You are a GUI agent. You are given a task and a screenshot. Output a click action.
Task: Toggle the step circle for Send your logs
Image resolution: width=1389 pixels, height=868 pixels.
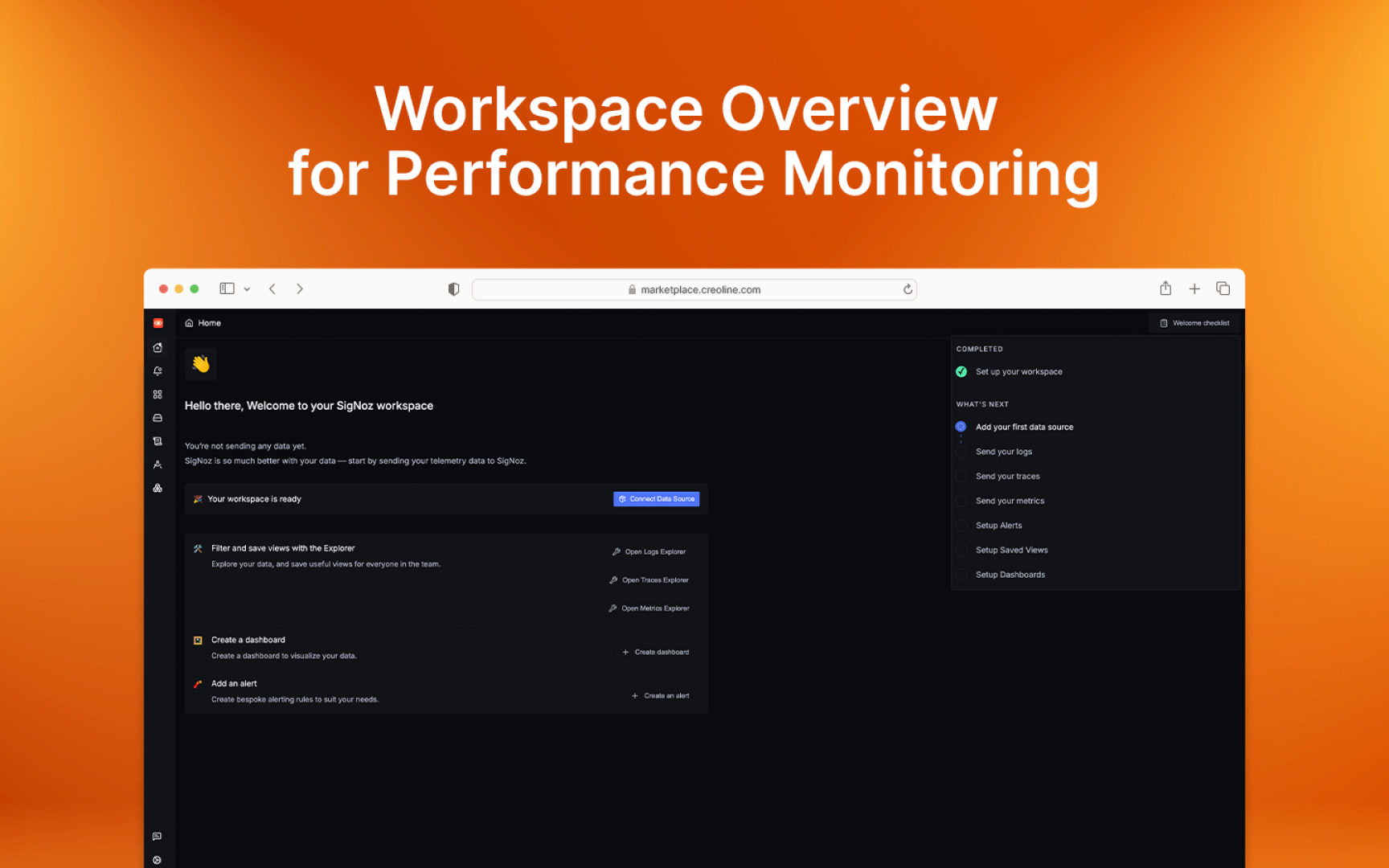point(961,452)
